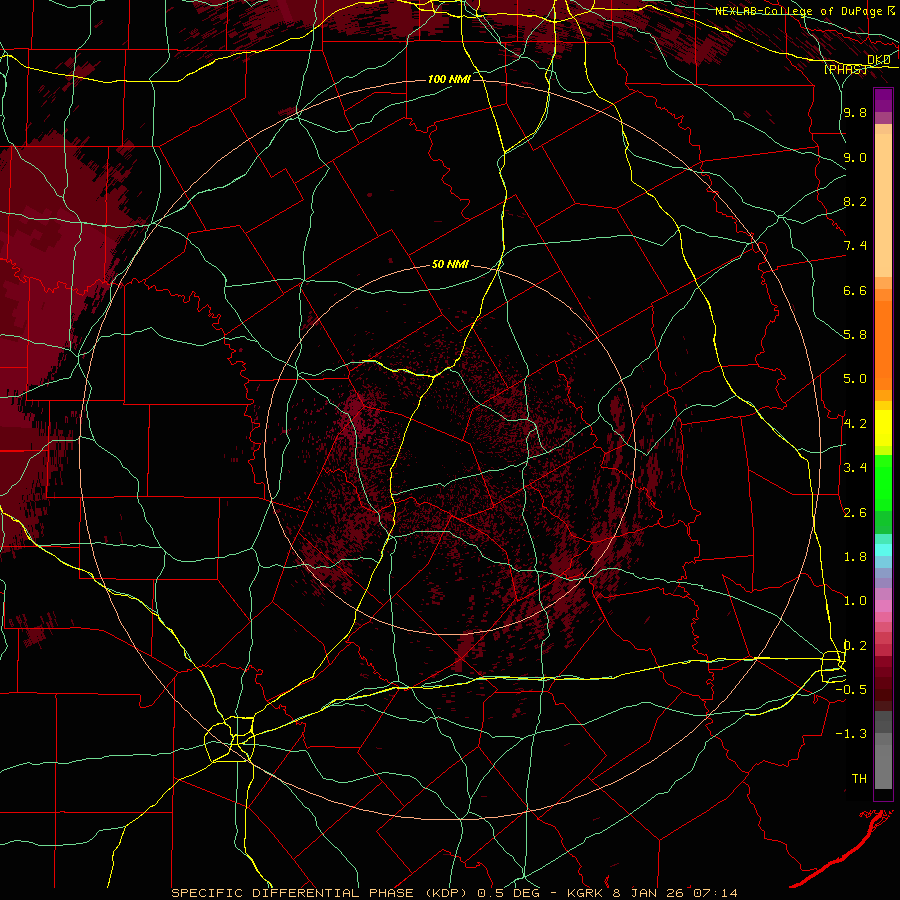The image size is (900, 900).
Task: Pick the gray segment near TH
Action: pos(883,767)
